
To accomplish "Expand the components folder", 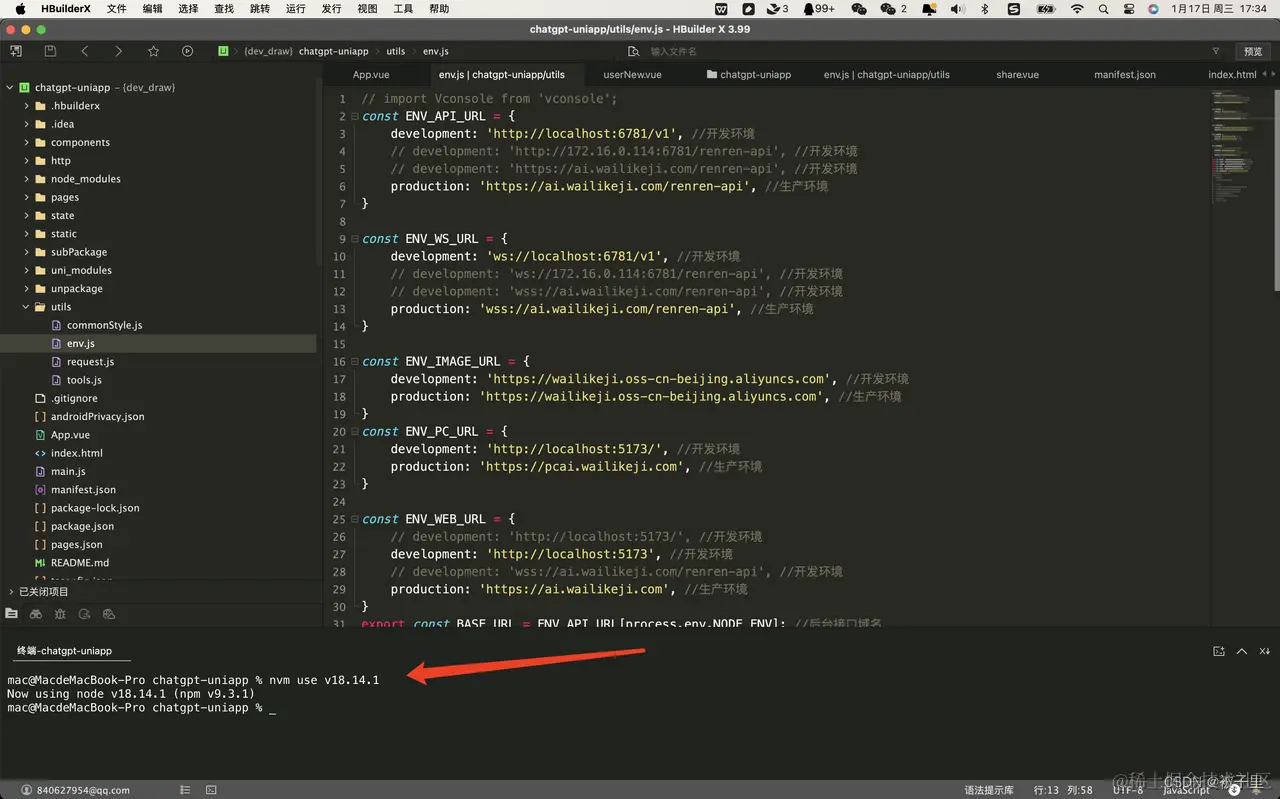I will [x=26, y=143].
